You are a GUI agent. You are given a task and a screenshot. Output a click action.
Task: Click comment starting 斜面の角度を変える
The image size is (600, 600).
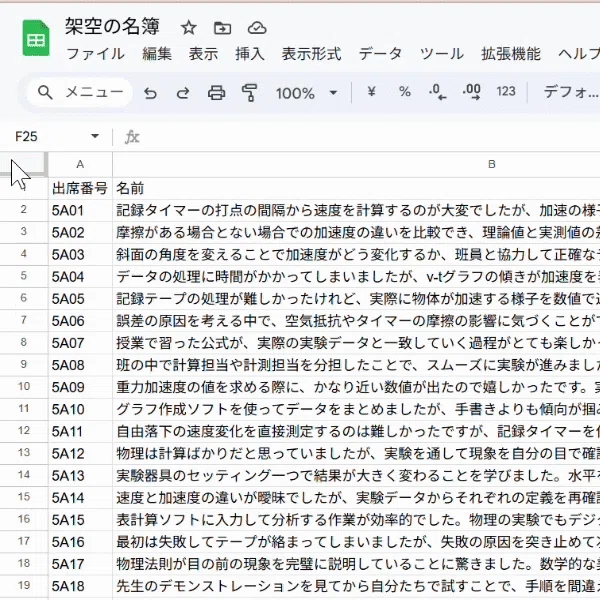[x=356, y=254]
